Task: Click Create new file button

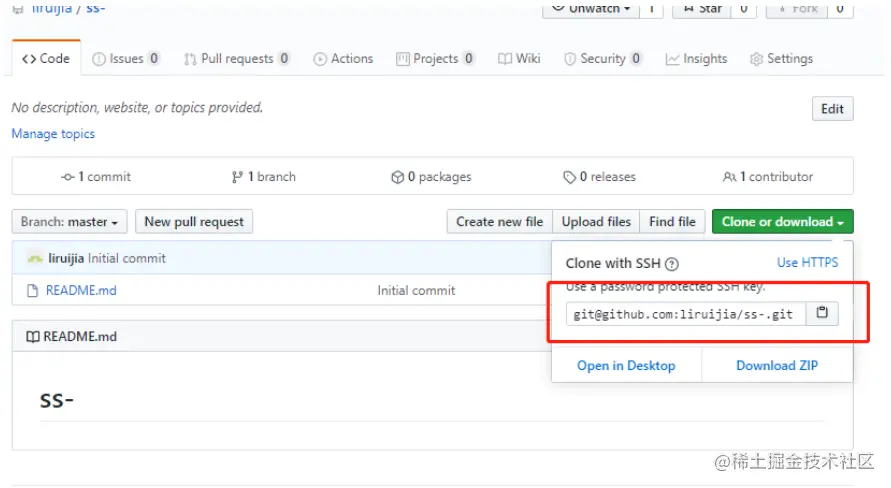Action: (x=499, y=222)
